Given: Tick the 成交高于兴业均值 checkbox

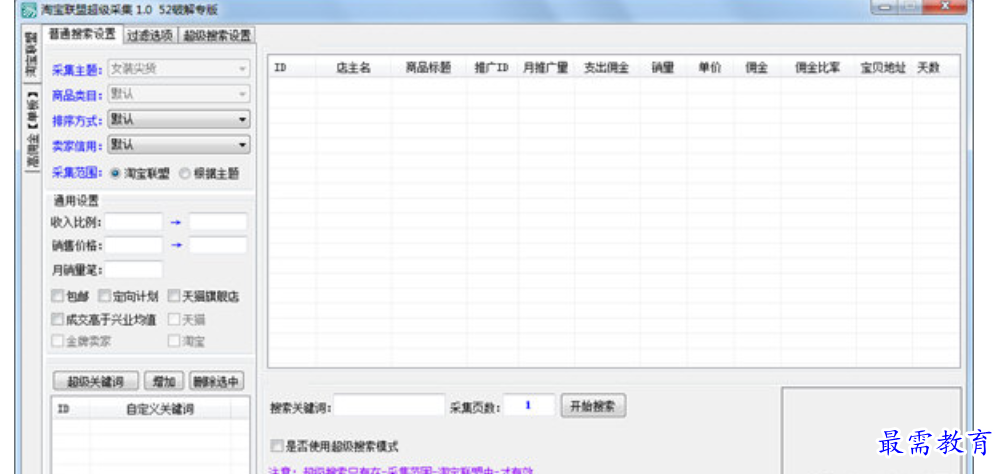Looking at the screenshot, I should click(x=57, y=319).
